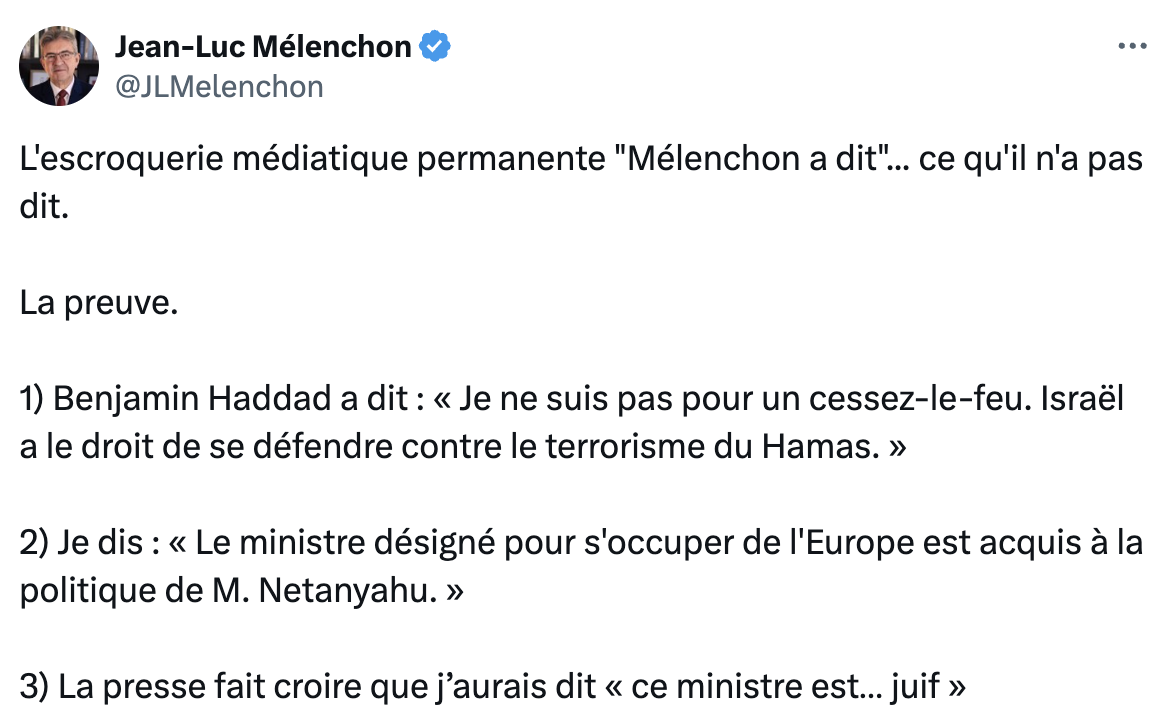Open Jean-Luc Mélenchon's profile avatar
Screen dimensions: 1170x720
point(59,66)
